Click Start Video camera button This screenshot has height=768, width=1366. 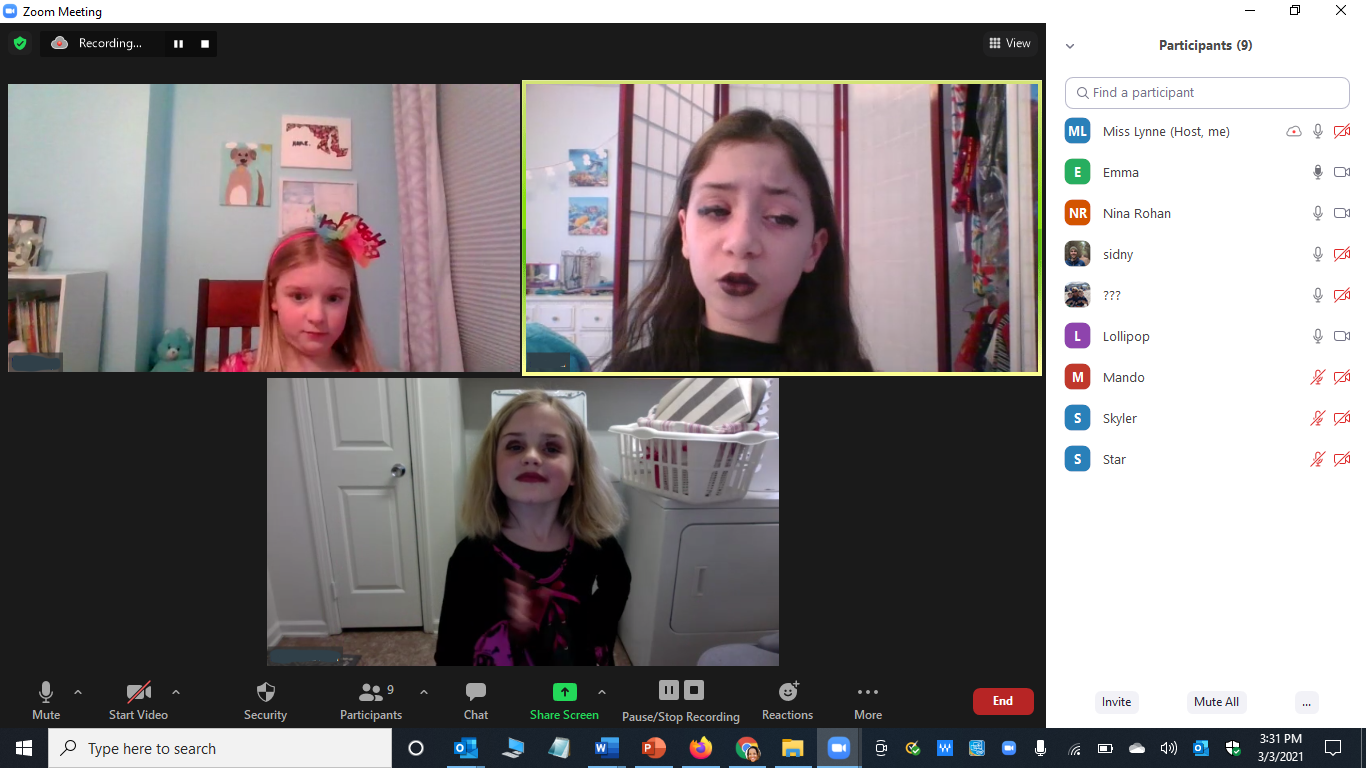point(138,700)
